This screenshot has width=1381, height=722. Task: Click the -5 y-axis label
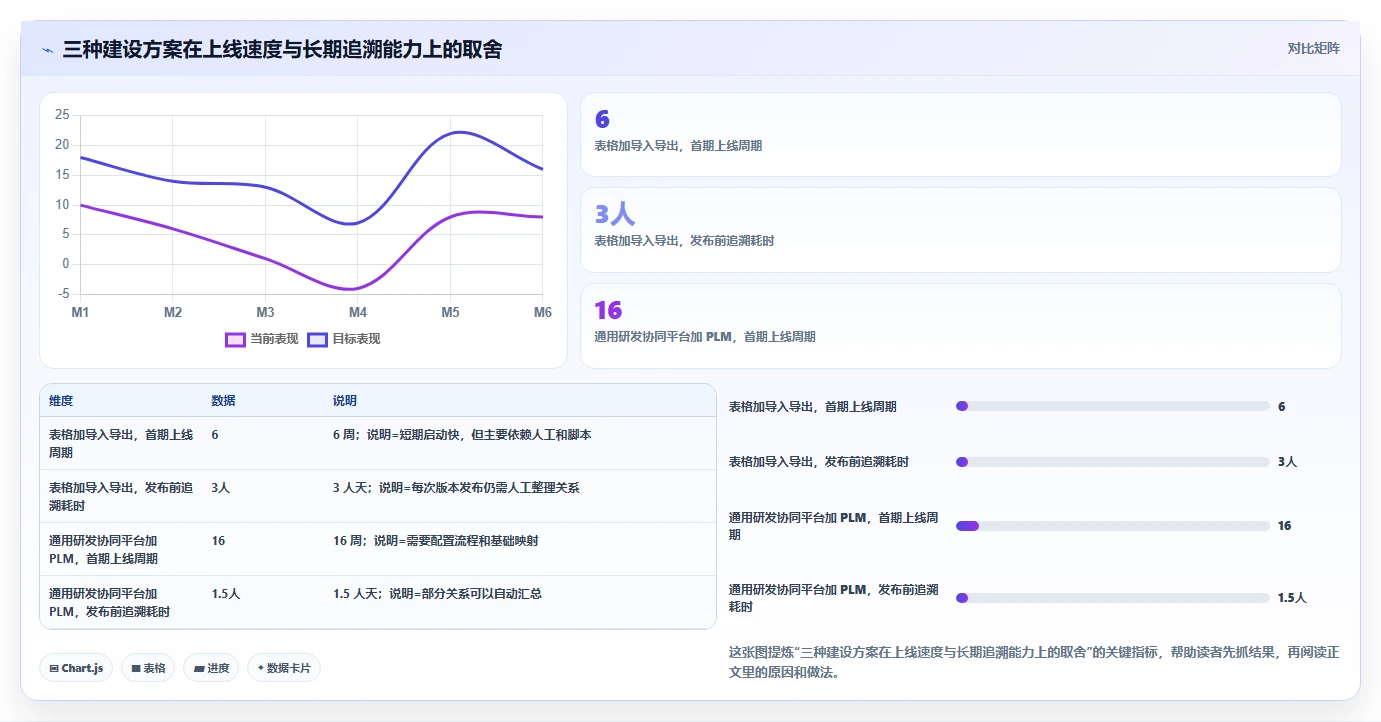(64, 294)
